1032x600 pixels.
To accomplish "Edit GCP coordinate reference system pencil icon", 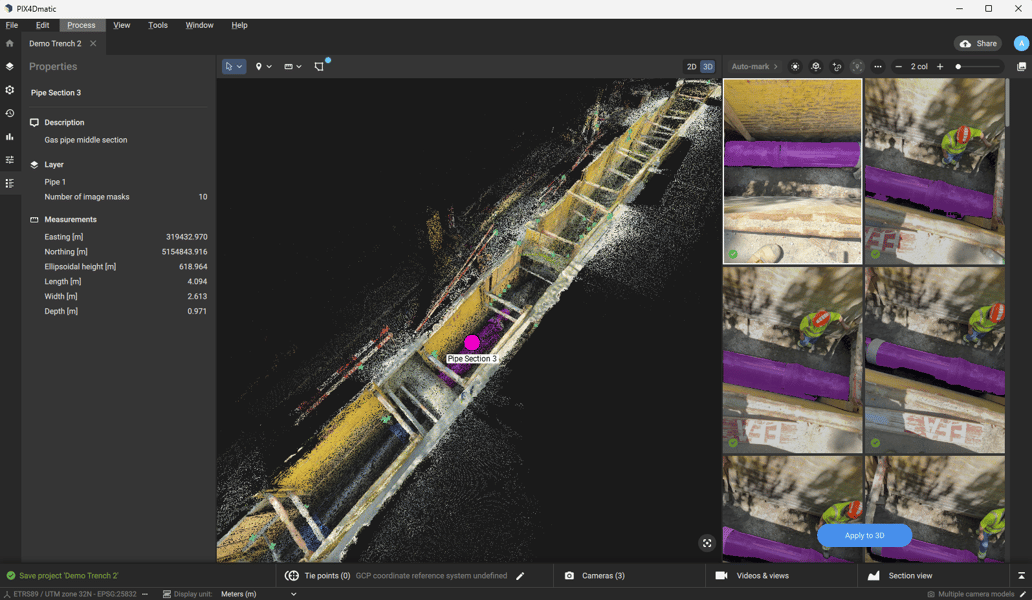I will (x=520, y=576).
